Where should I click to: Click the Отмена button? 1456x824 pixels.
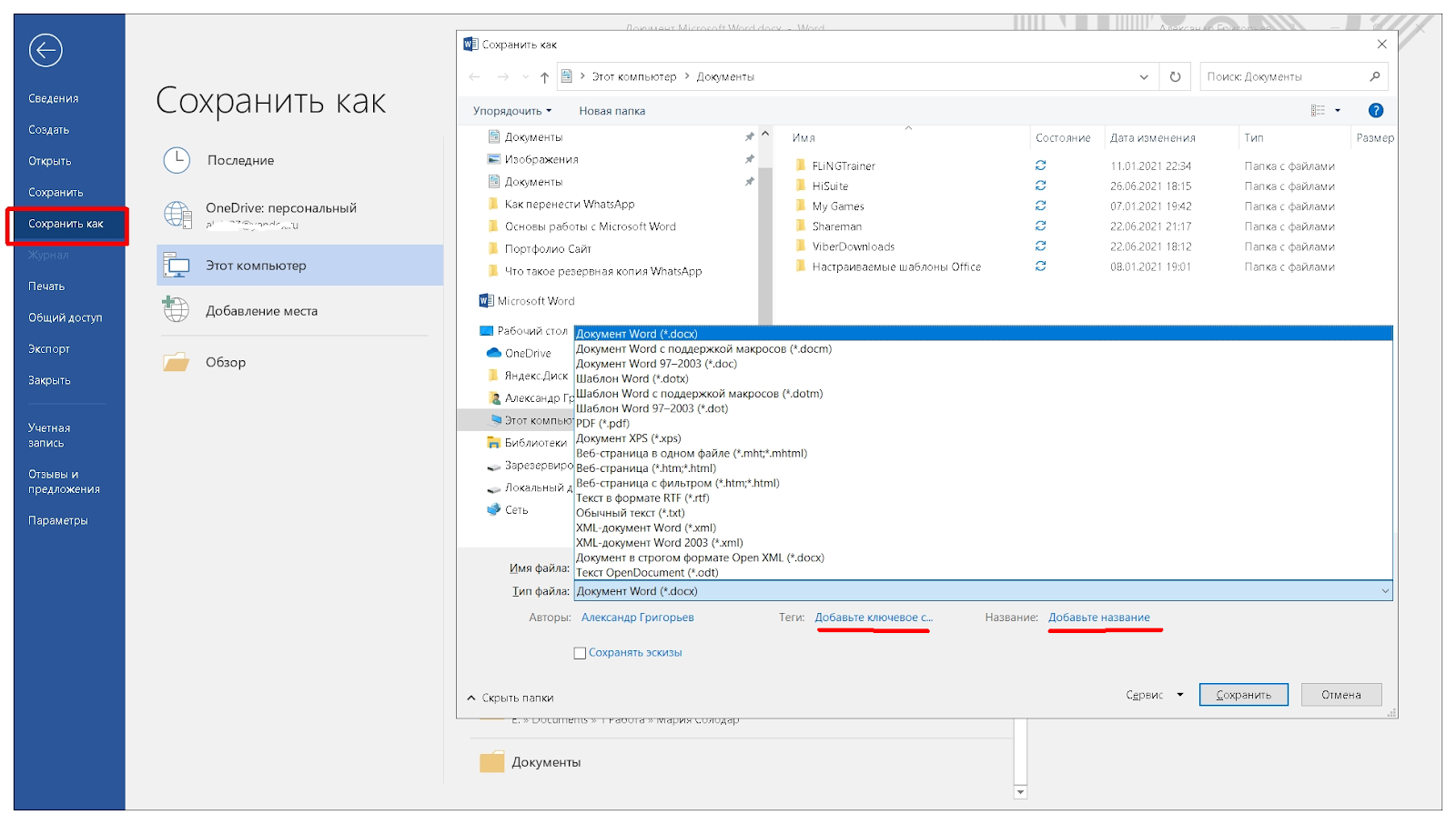click(x=1340, y=695)
